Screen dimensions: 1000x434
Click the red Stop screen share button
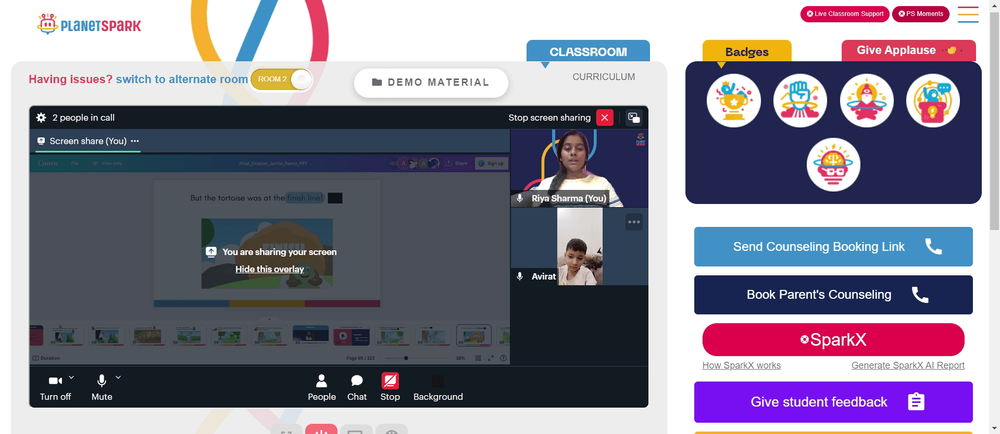tap(390, 387)
